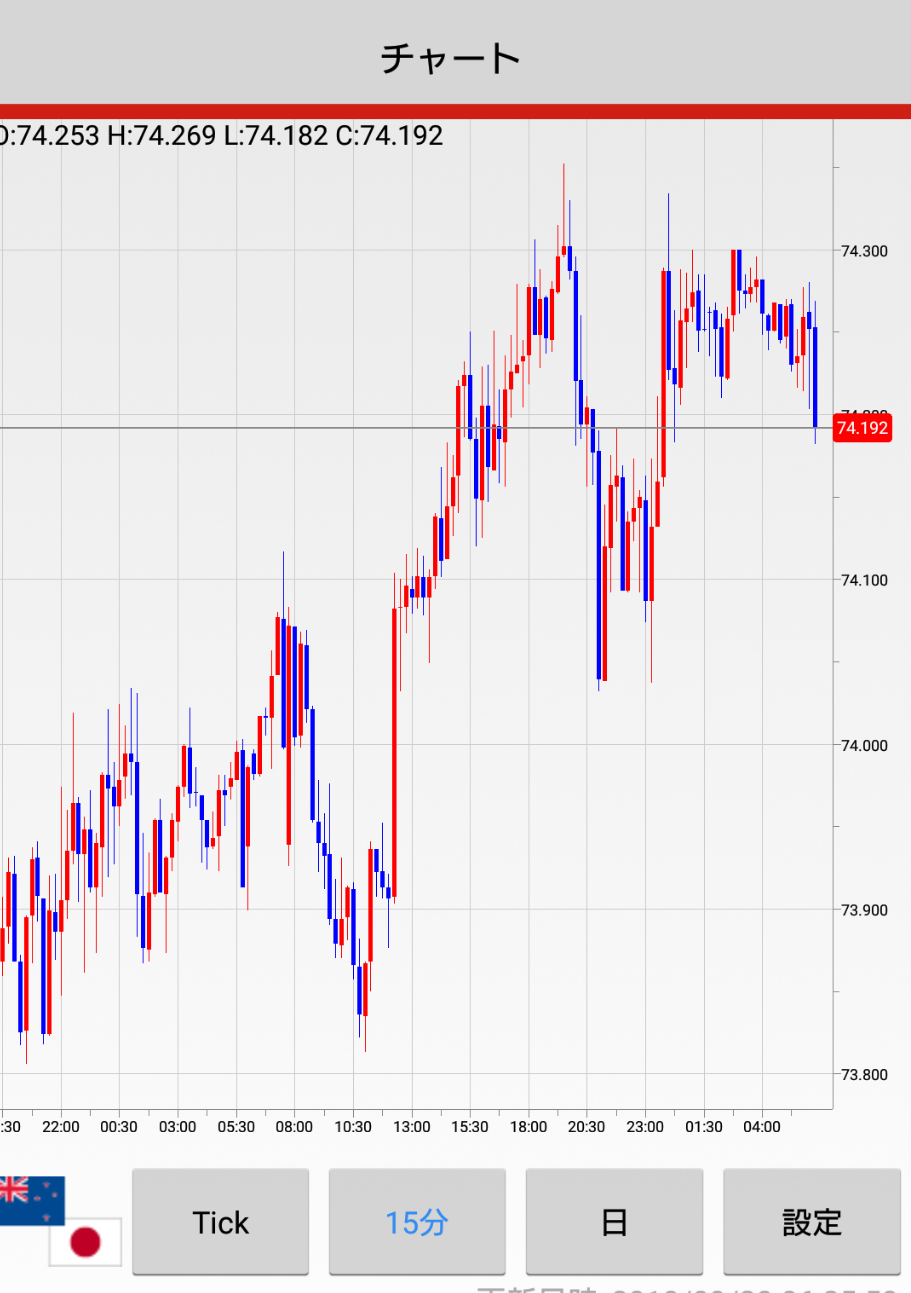Screen dimensions: 911x1293
Task: Tap the New Zealand flag icon
Action: [30, 1200]
